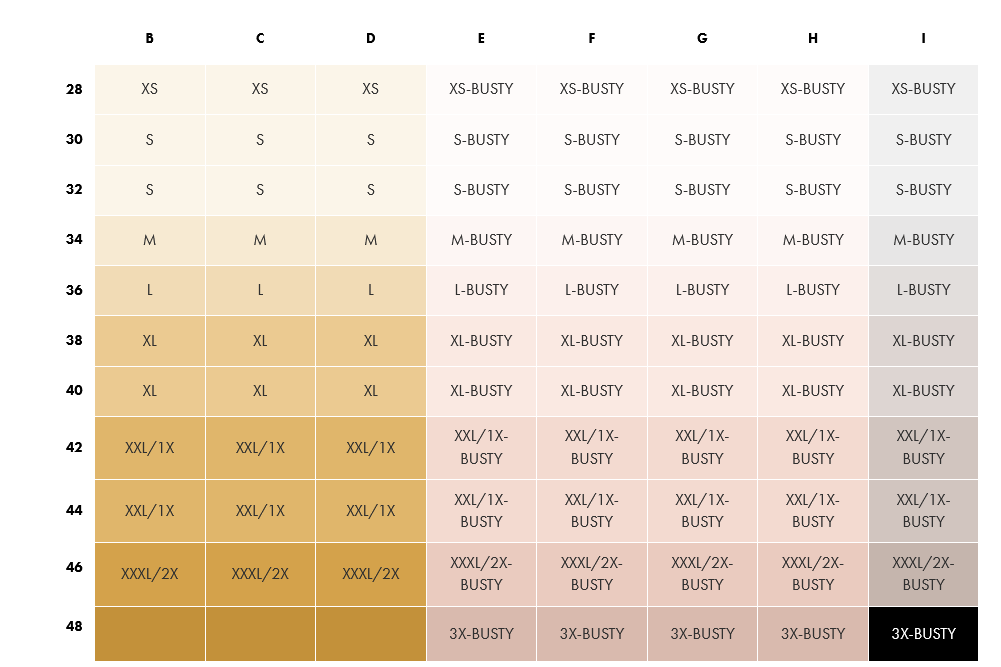Click XXXL/2X cell in column C
Viewport: 1001px width, 667px height.
point(260,574)
